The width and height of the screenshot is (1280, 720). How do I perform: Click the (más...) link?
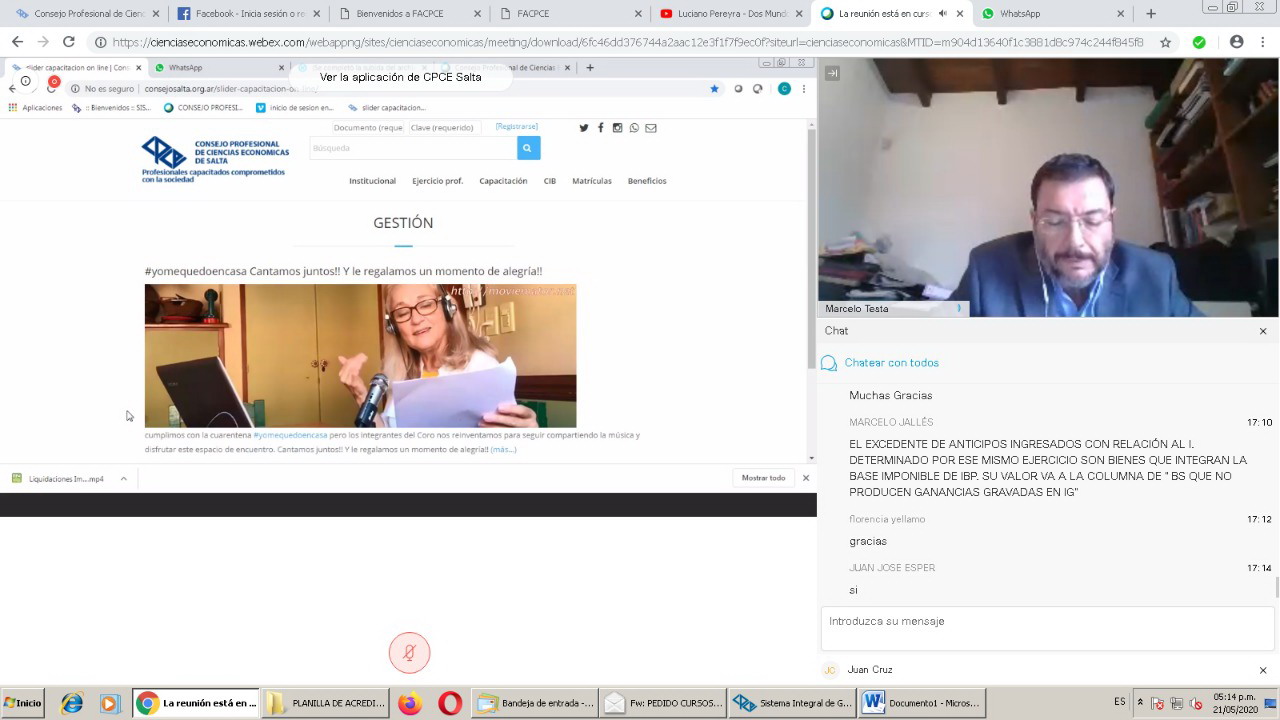click(503, 449)
